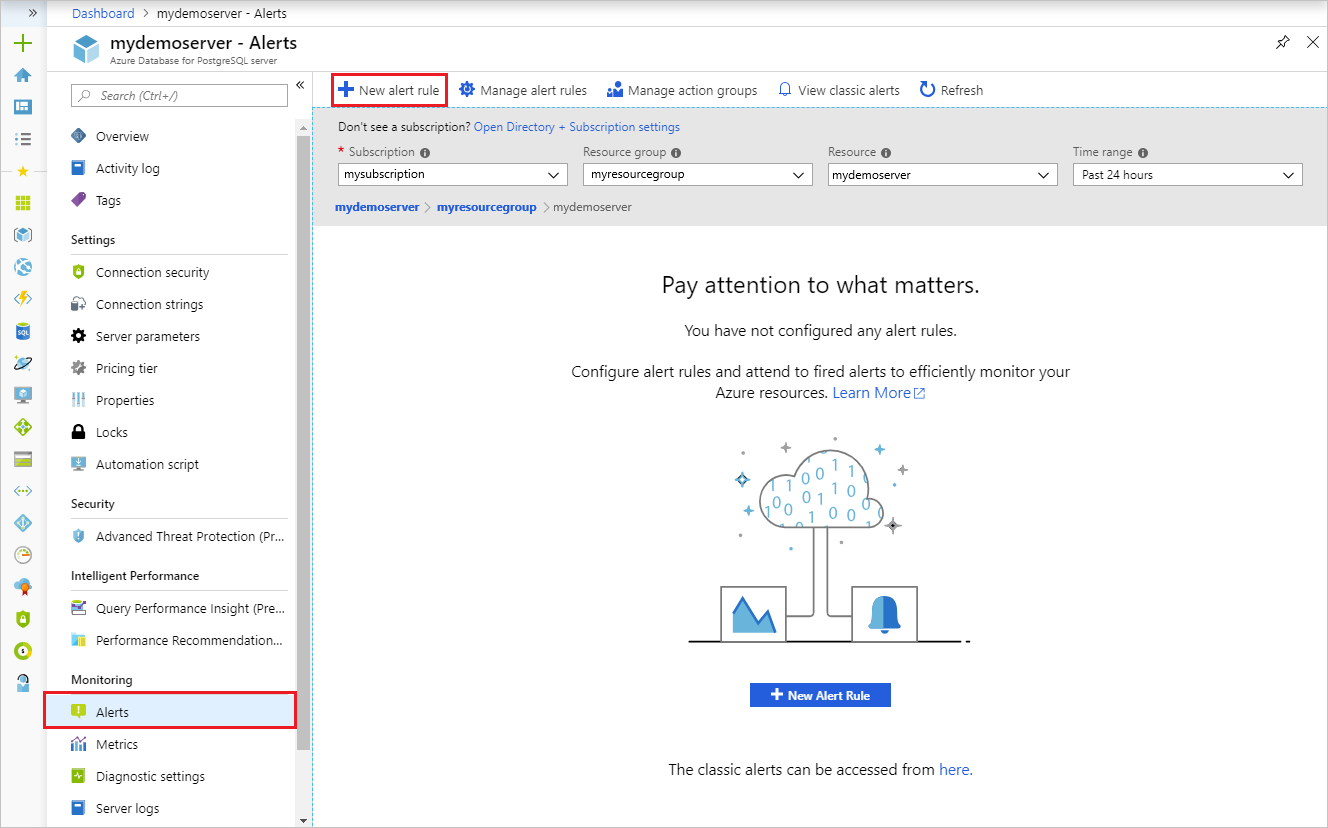The width and height of the screenshot is (1328, 828).
Task: Open the Time range dropdown
Action: click(1188, 174)
